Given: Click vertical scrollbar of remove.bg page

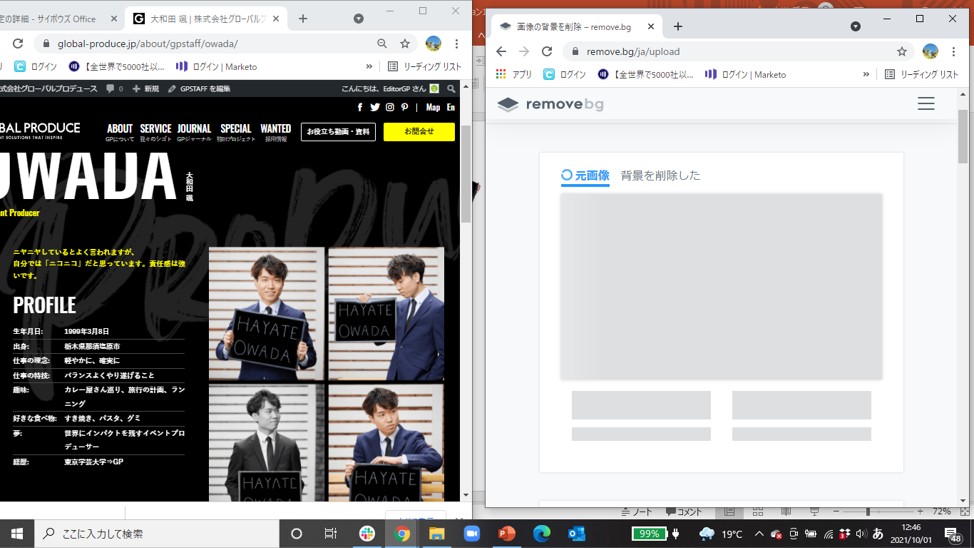Looking at the screenshot, I should 963,137.
